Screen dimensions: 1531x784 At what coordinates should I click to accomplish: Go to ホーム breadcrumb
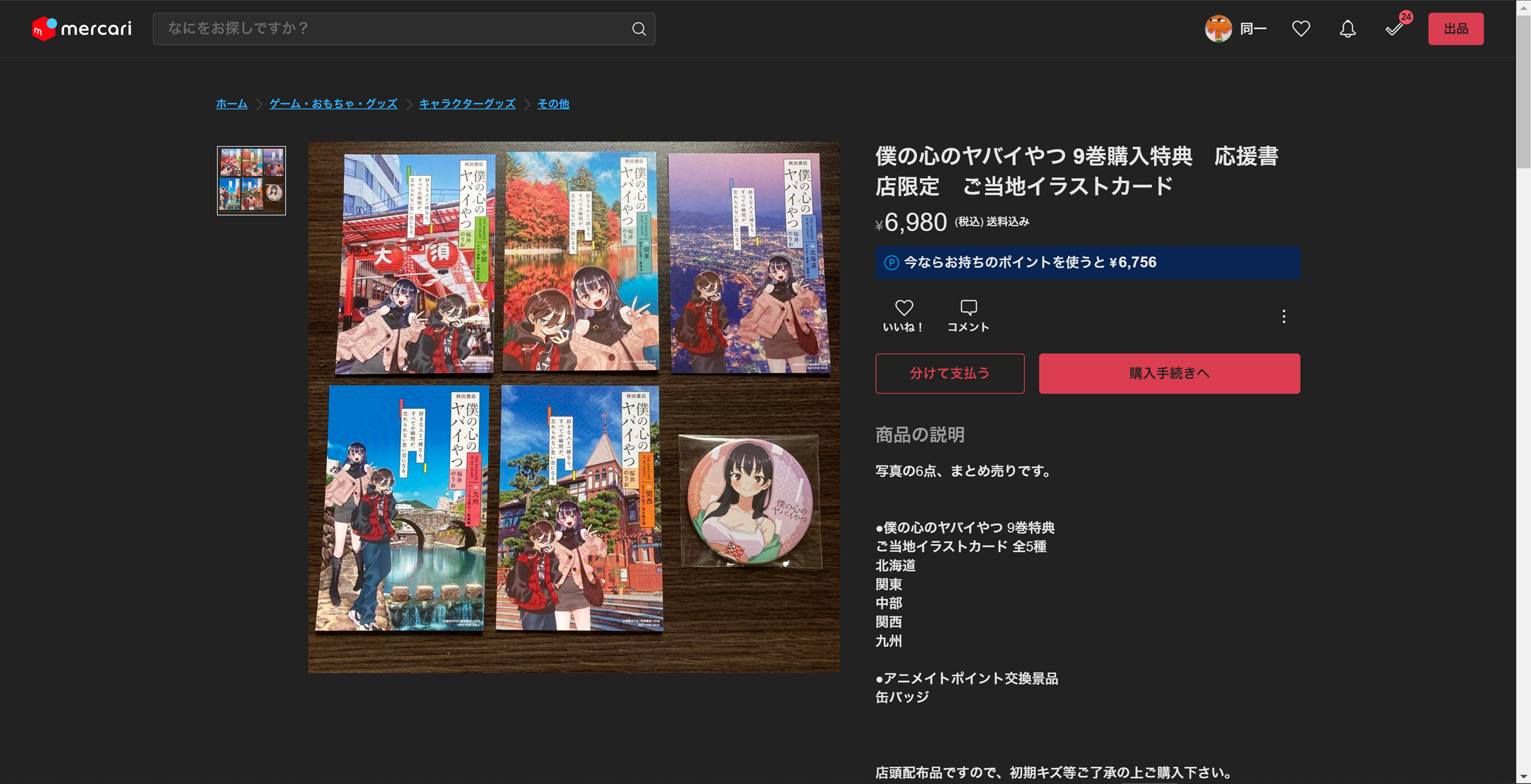231,104
